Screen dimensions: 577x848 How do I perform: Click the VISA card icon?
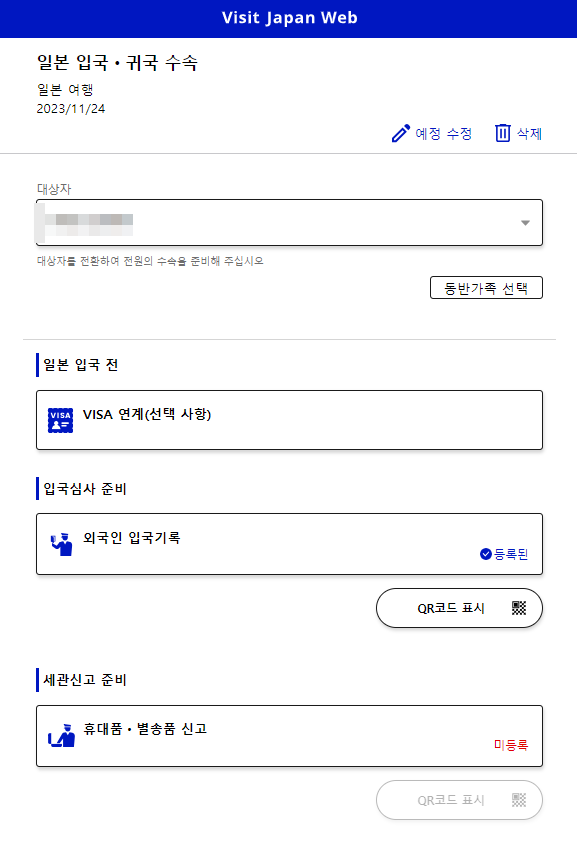58,420
